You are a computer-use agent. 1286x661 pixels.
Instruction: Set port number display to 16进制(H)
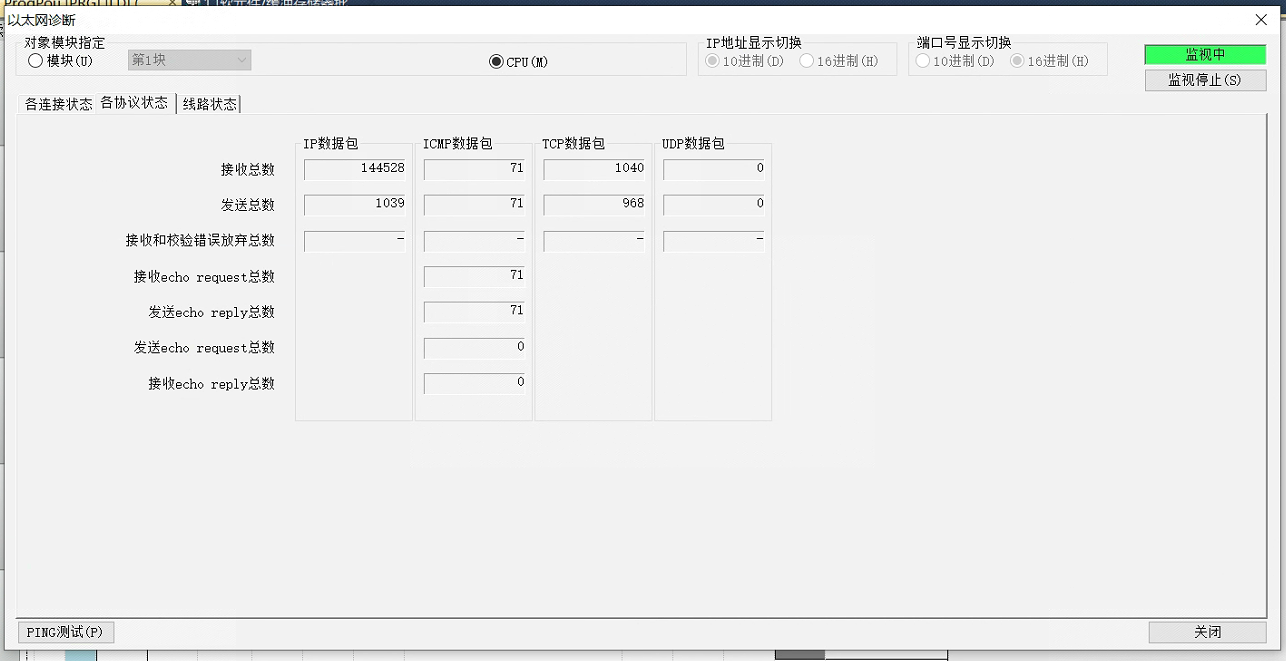point(1017,61)
